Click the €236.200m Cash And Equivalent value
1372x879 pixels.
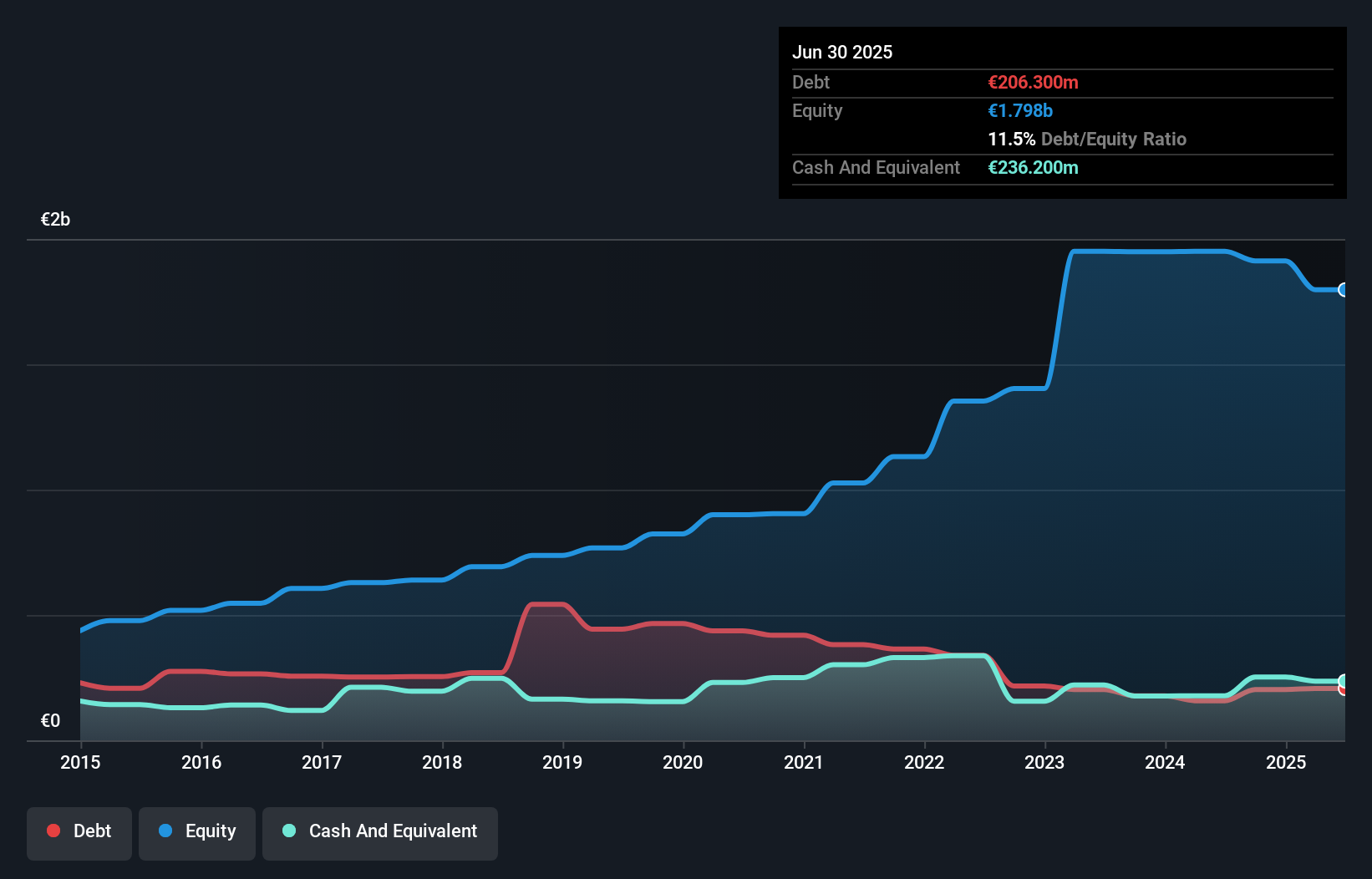pyautogui.click(x=1033, y=167)
